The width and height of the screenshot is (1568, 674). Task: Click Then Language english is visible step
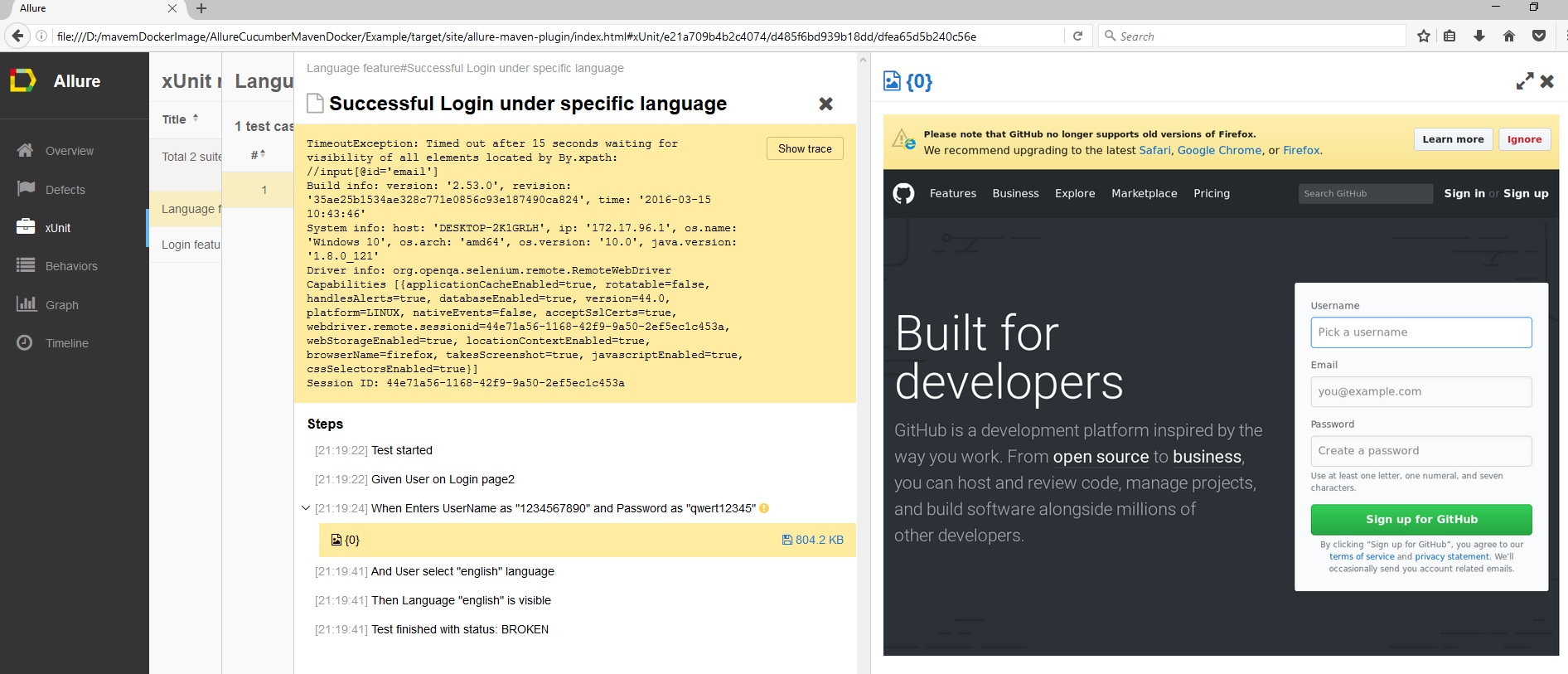(x=461, y=600)
